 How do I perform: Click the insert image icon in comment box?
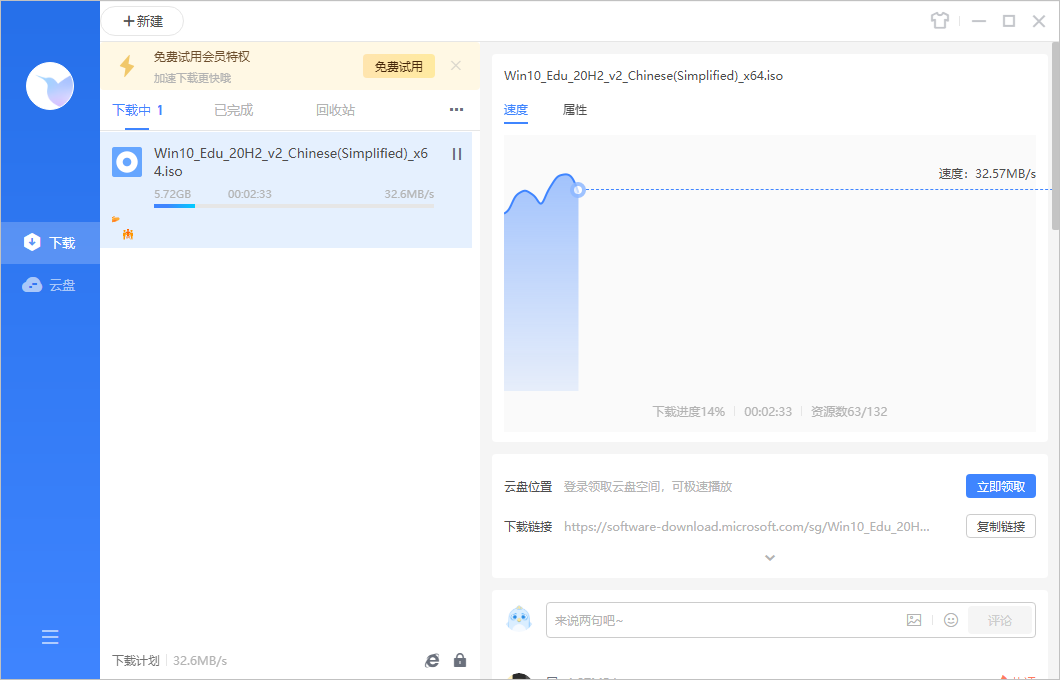click(x=914, y=620)
